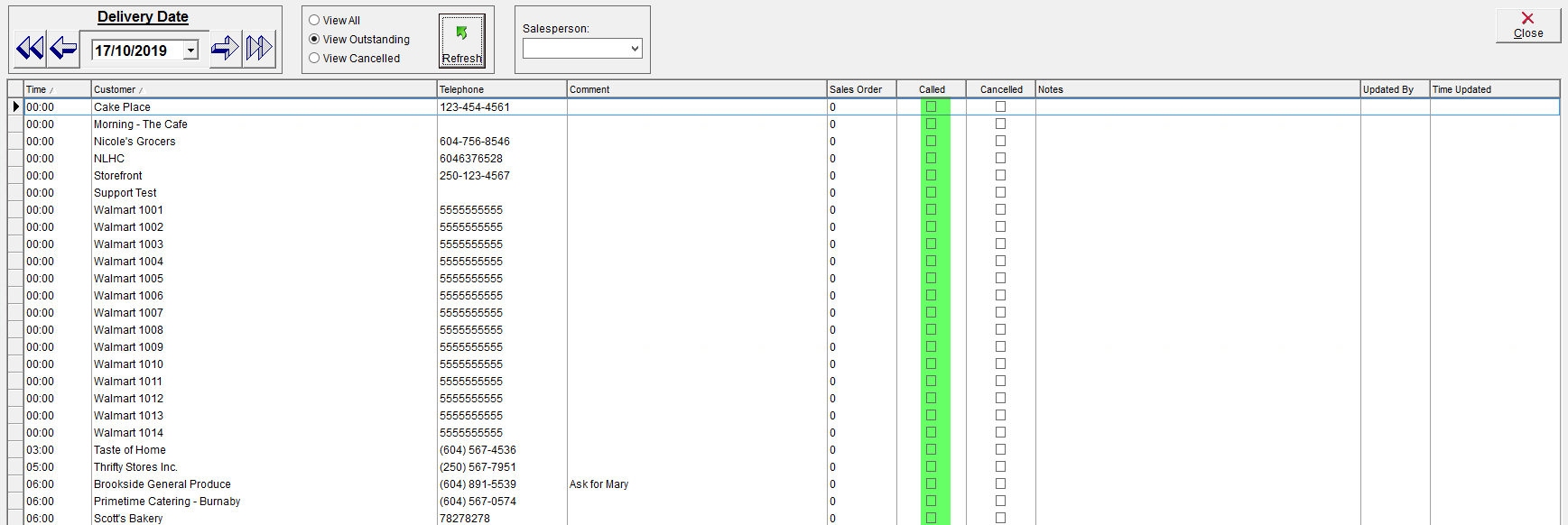Select the Support Test customer cell
1568x525 pixels.
point(264,192)
